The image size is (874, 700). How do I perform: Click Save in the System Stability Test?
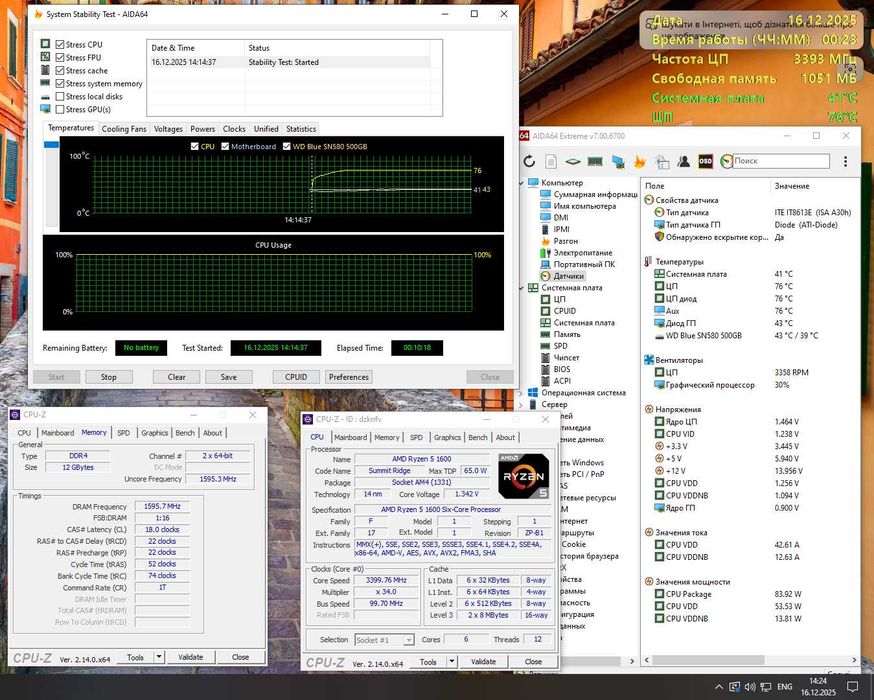pos(229,377)
